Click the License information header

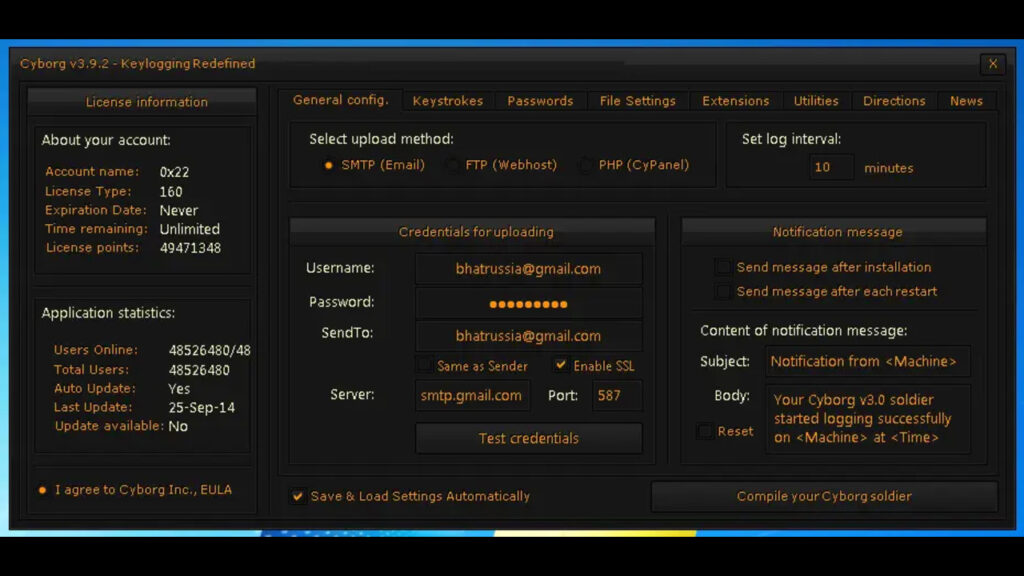coord(142,102)
